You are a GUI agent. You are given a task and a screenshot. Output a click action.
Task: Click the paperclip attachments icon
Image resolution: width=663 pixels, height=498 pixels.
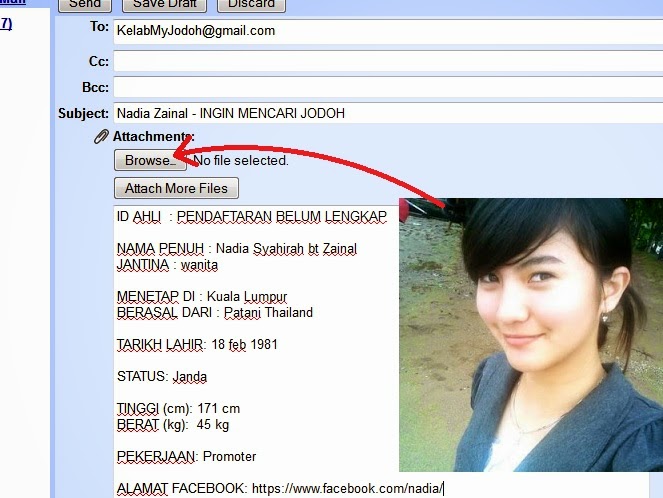coord(101,137)
